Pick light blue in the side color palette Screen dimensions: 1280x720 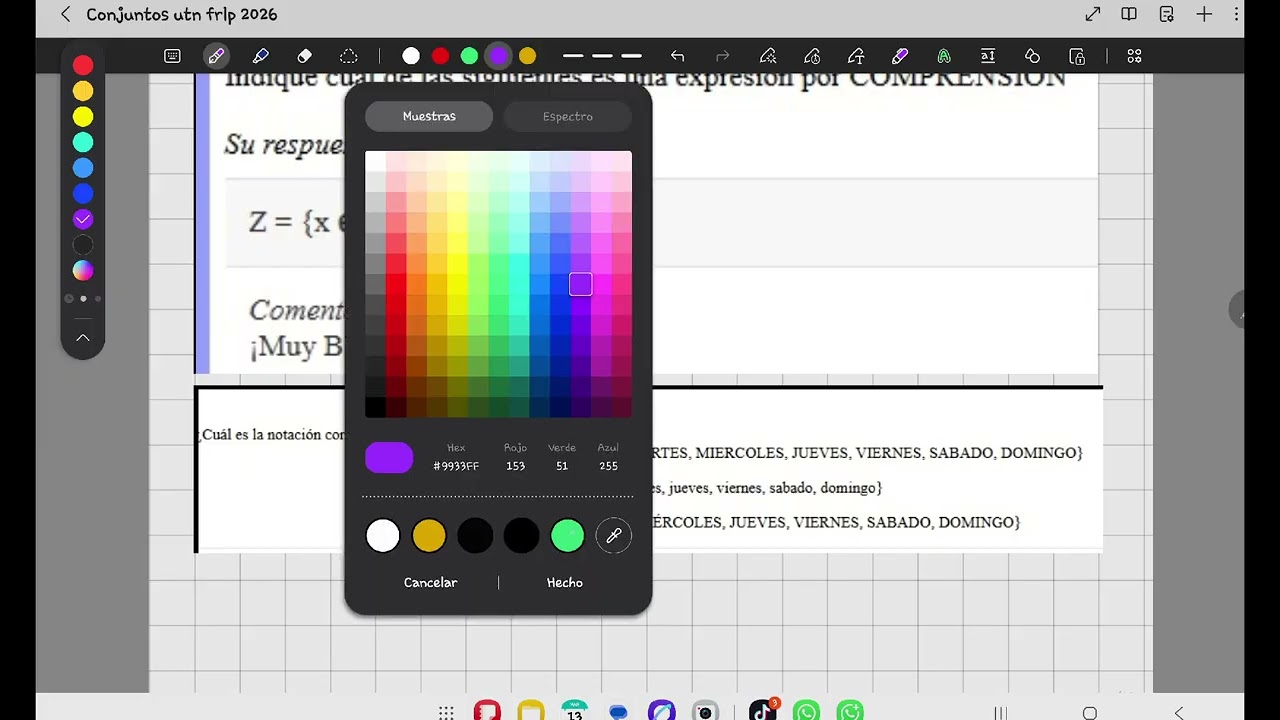point(83,168)
